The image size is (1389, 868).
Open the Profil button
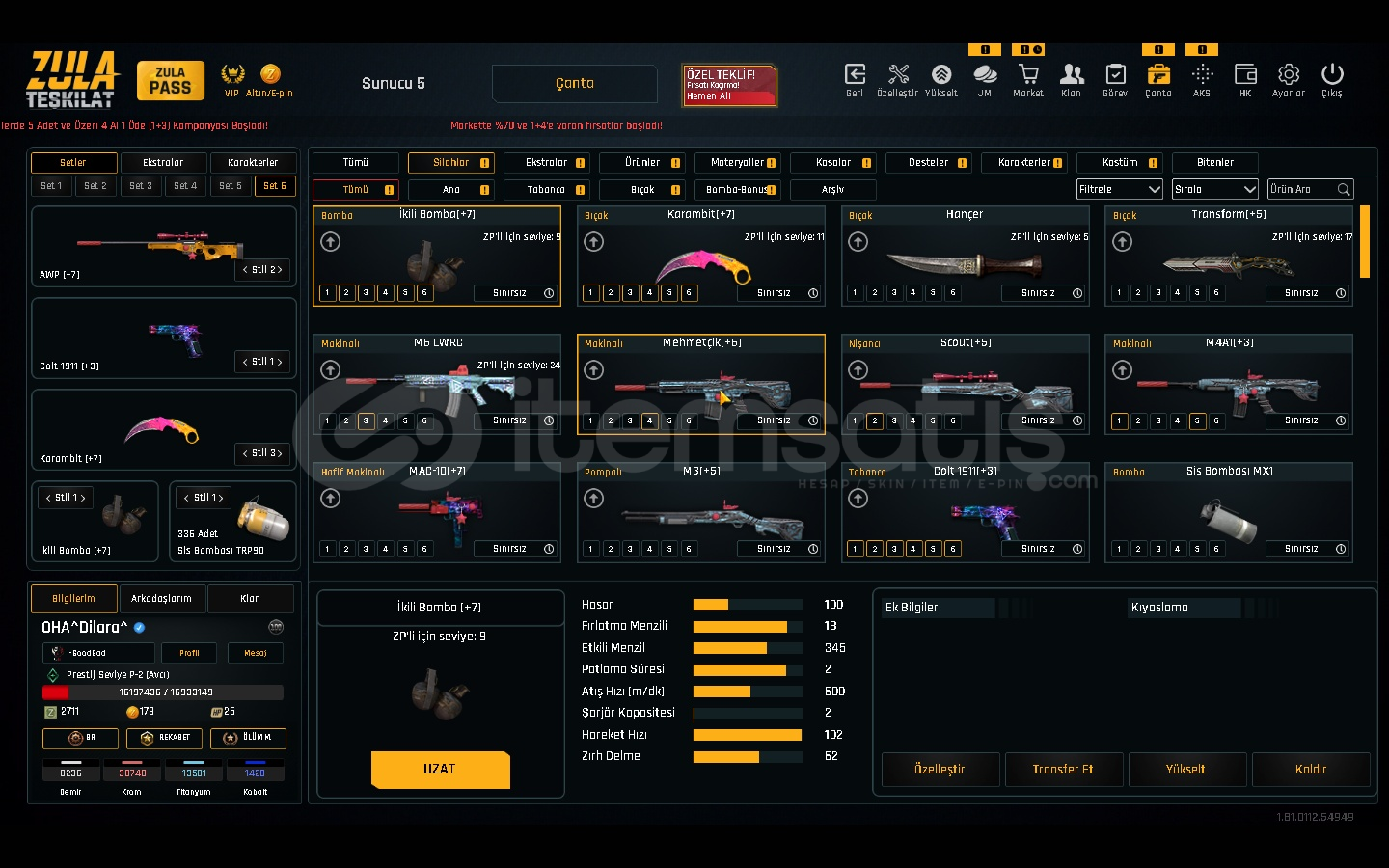[189, 653]
